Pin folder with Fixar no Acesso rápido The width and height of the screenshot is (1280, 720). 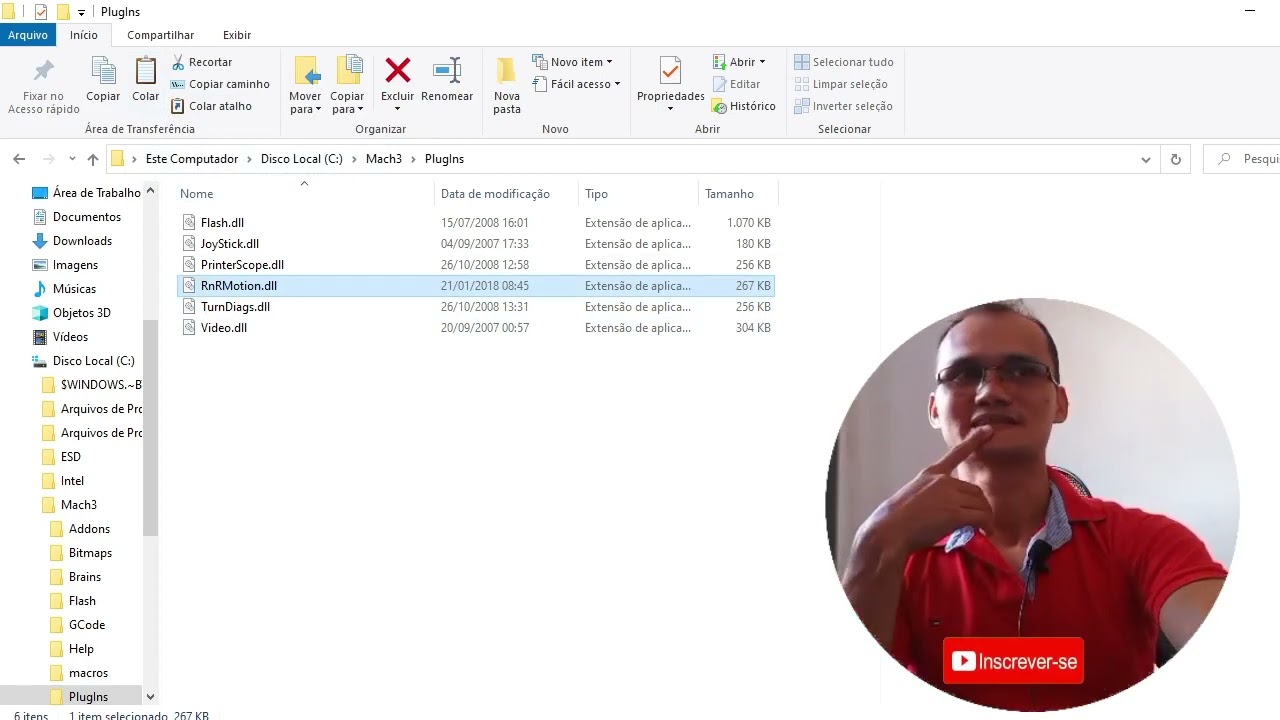[44, 86]
